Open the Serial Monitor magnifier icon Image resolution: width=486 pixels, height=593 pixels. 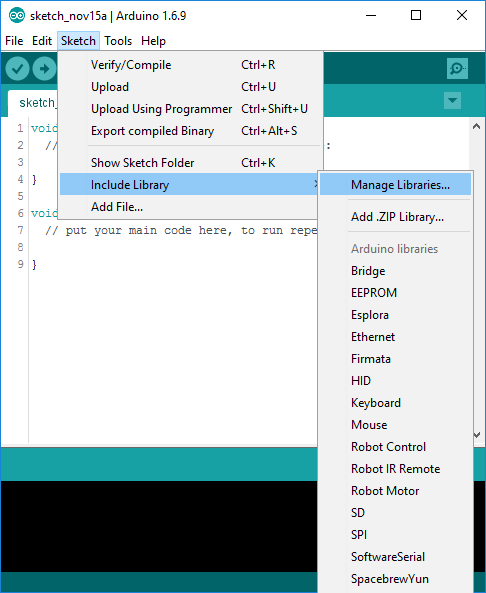457,68
